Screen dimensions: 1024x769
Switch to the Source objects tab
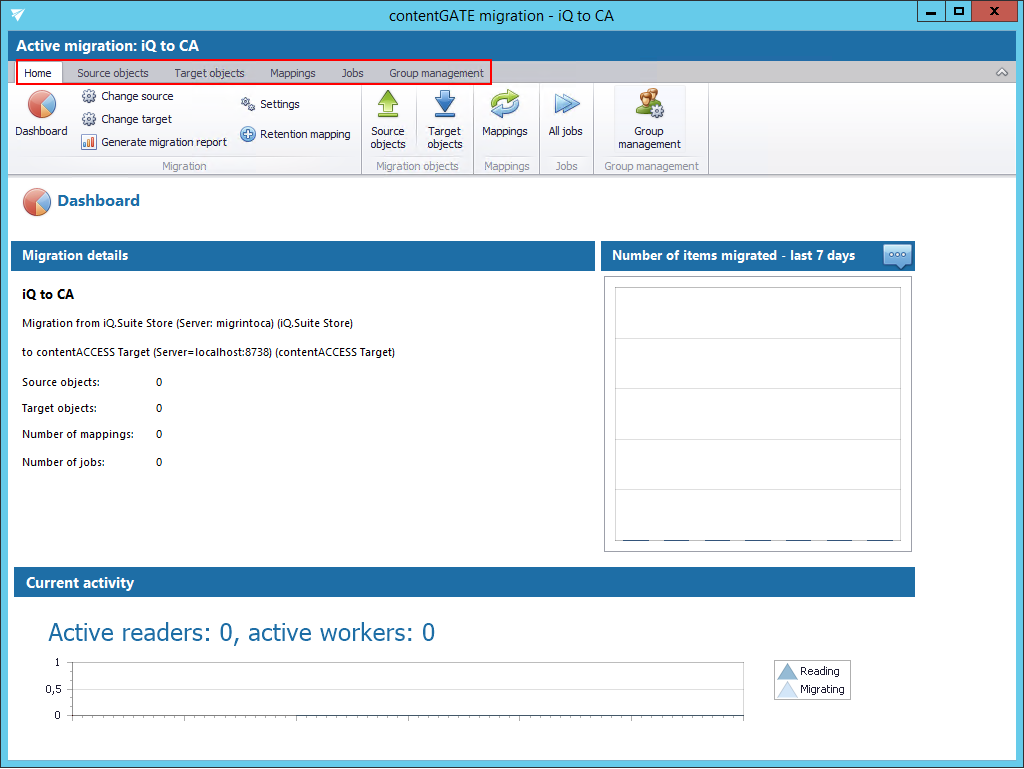click(x=113, y=73)
